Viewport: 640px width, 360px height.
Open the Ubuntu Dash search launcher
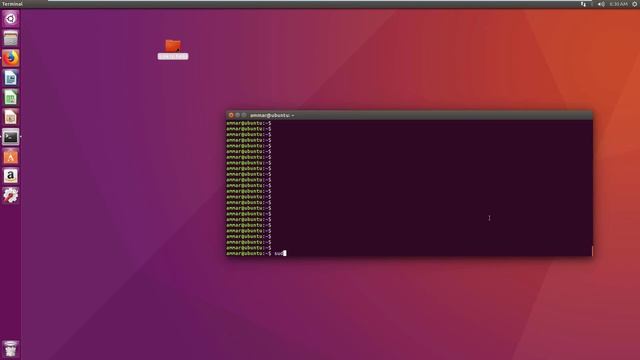11,19
